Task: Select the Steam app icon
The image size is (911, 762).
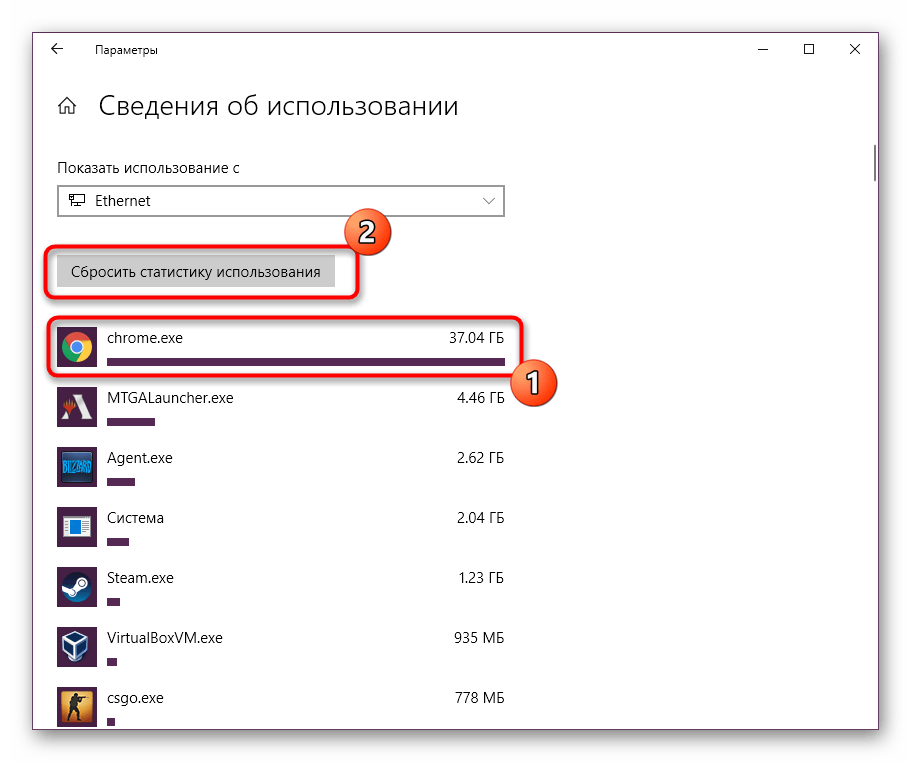Action: click(x=77, y=587)
